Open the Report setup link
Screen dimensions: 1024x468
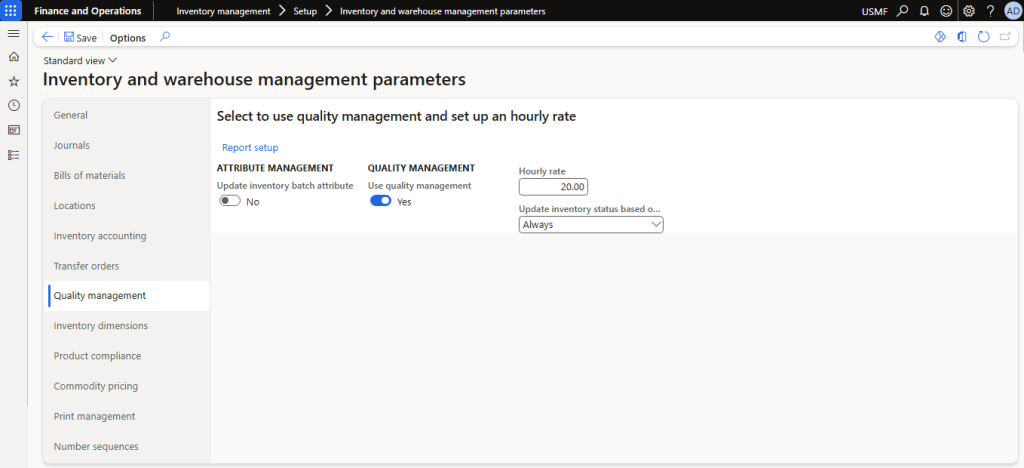[250, 147]
